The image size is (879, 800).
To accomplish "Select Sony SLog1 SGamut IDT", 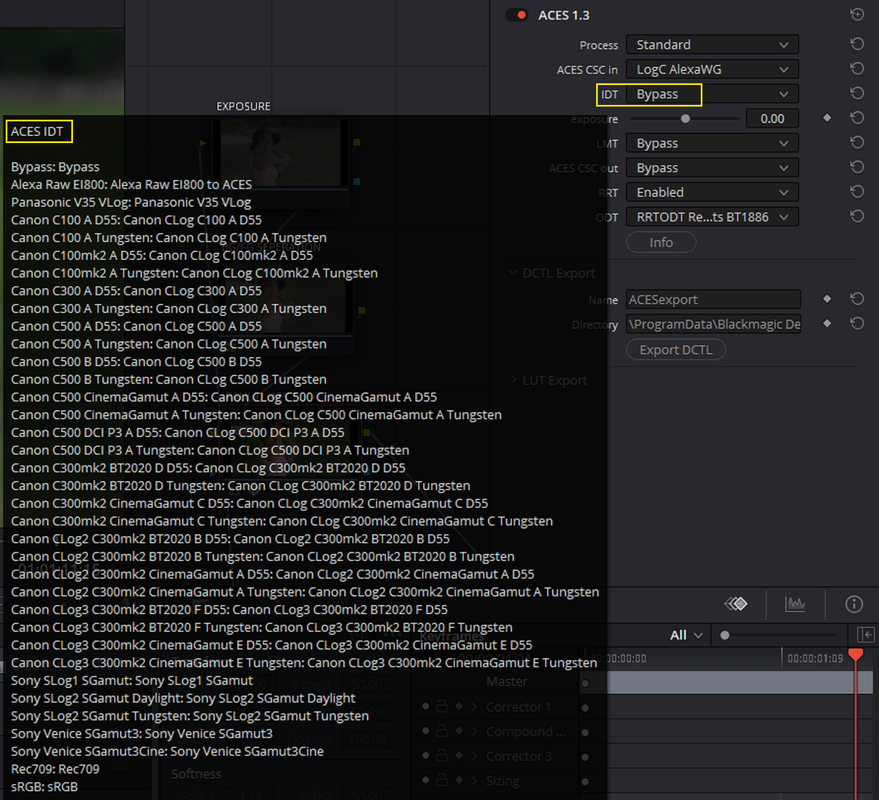I will [x=132, y=681].
